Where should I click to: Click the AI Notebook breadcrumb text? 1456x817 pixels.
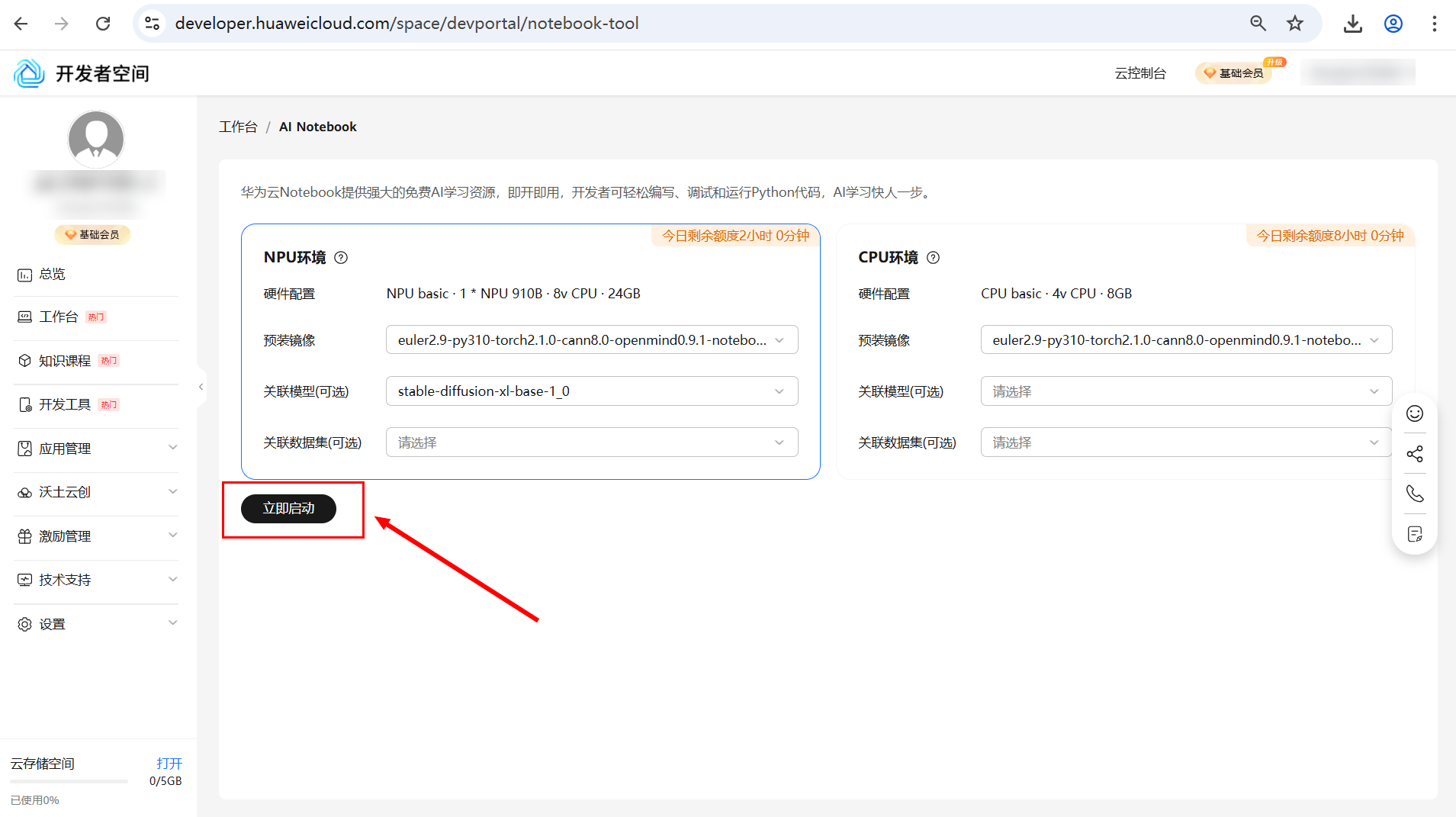pyautogui.click(x=318, y=127)
